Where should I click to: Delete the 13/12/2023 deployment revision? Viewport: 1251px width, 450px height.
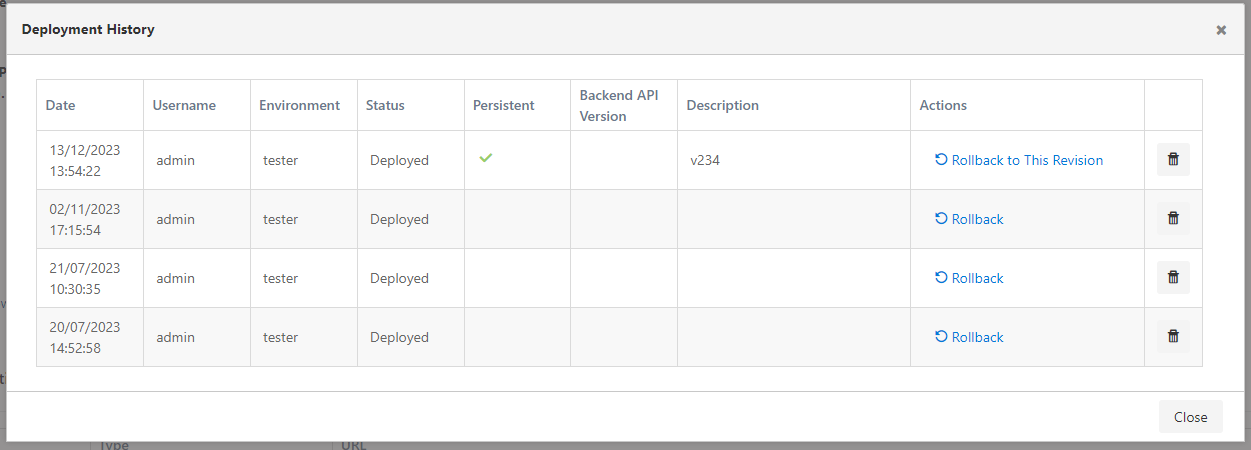pos(1173,160)
